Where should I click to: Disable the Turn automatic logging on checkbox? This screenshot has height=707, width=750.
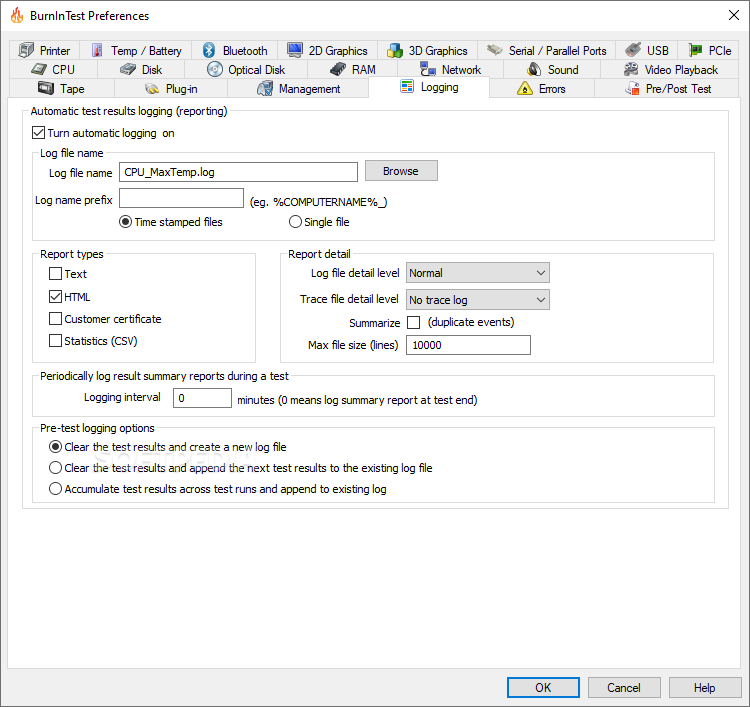click(x=38, y=133)
